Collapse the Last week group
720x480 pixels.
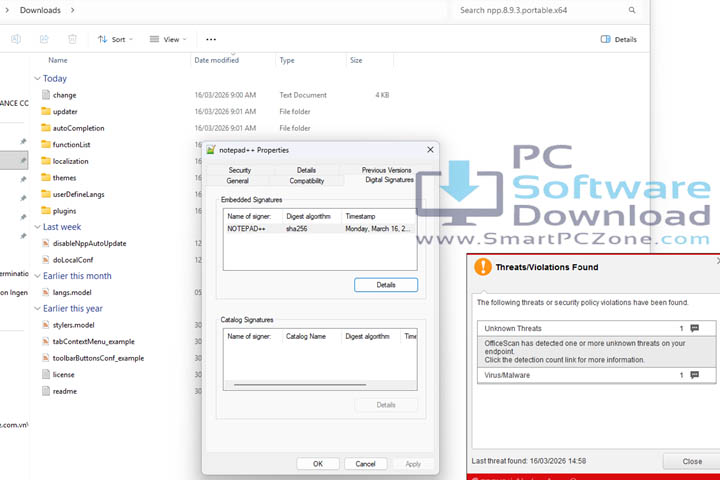38,227
